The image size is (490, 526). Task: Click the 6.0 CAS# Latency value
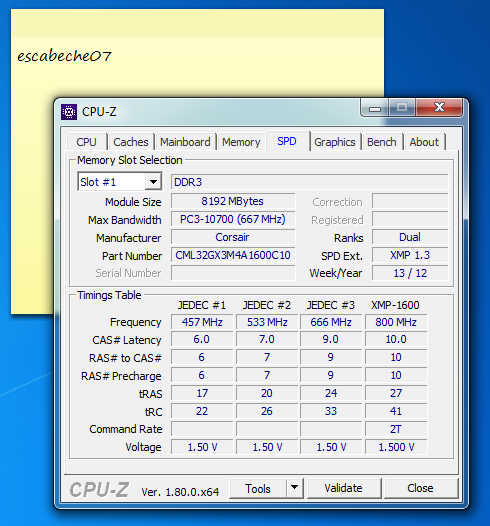(202, 339)
